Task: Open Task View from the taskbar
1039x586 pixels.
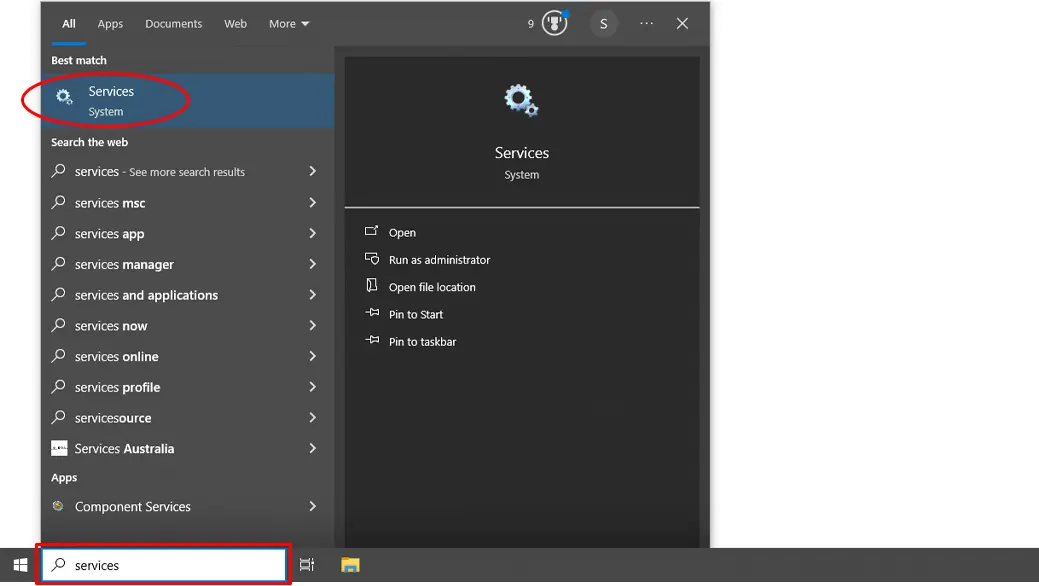Action: pos(307,565)
